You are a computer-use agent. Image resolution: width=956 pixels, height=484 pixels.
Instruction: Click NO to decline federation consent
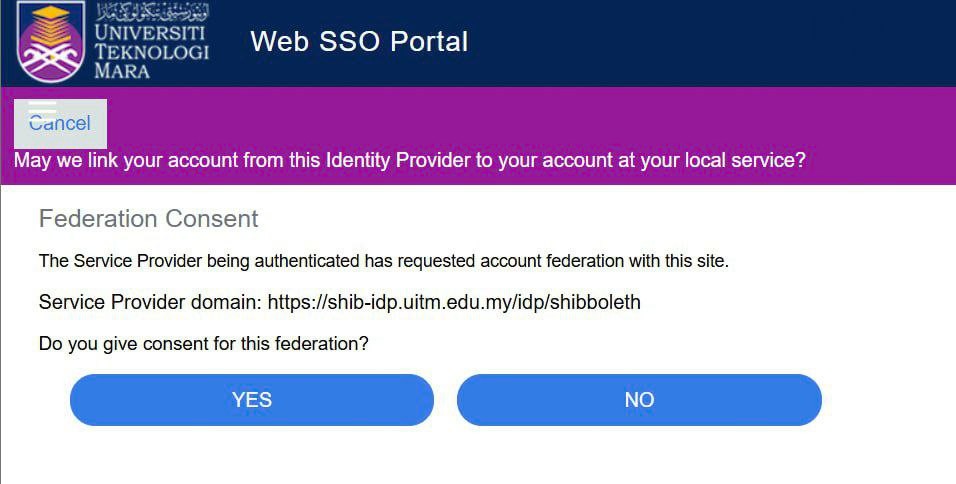click(639, 400)
